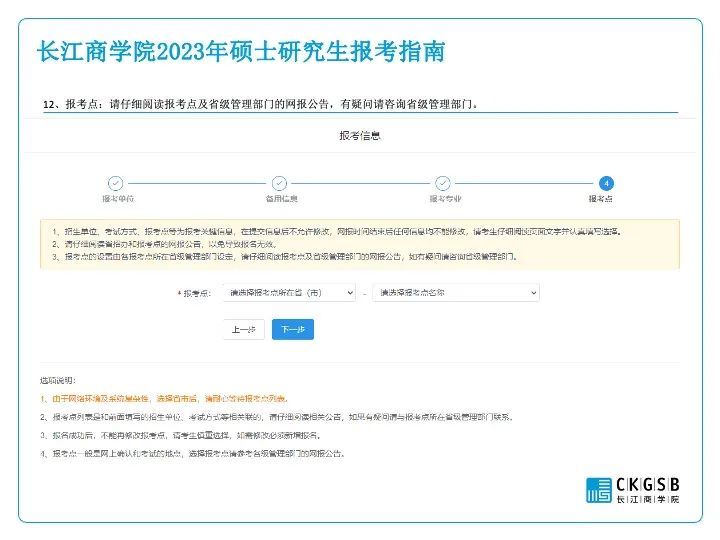Click the 备用信息 step checkmark circle

(x=279, y=183)
